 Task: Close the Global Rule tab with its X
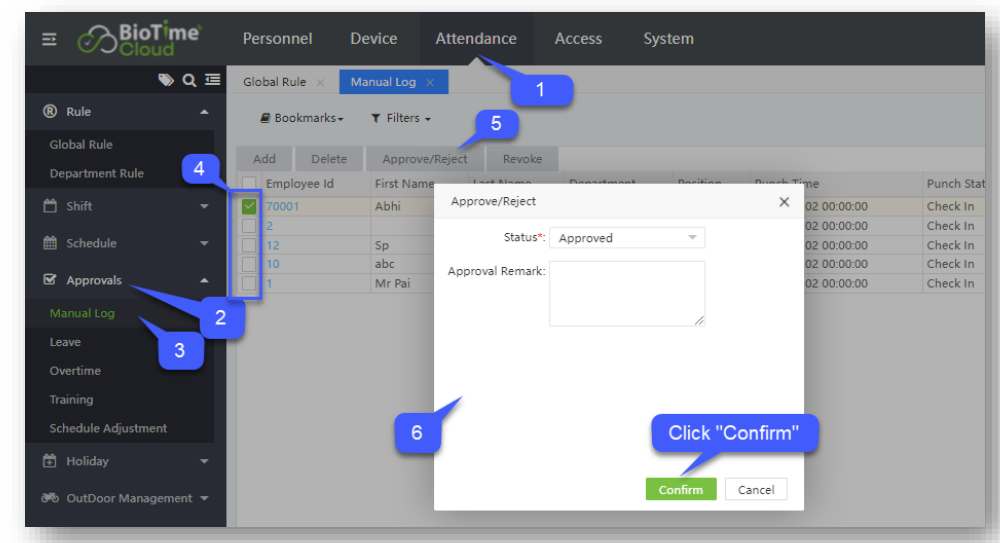(320, 82)
